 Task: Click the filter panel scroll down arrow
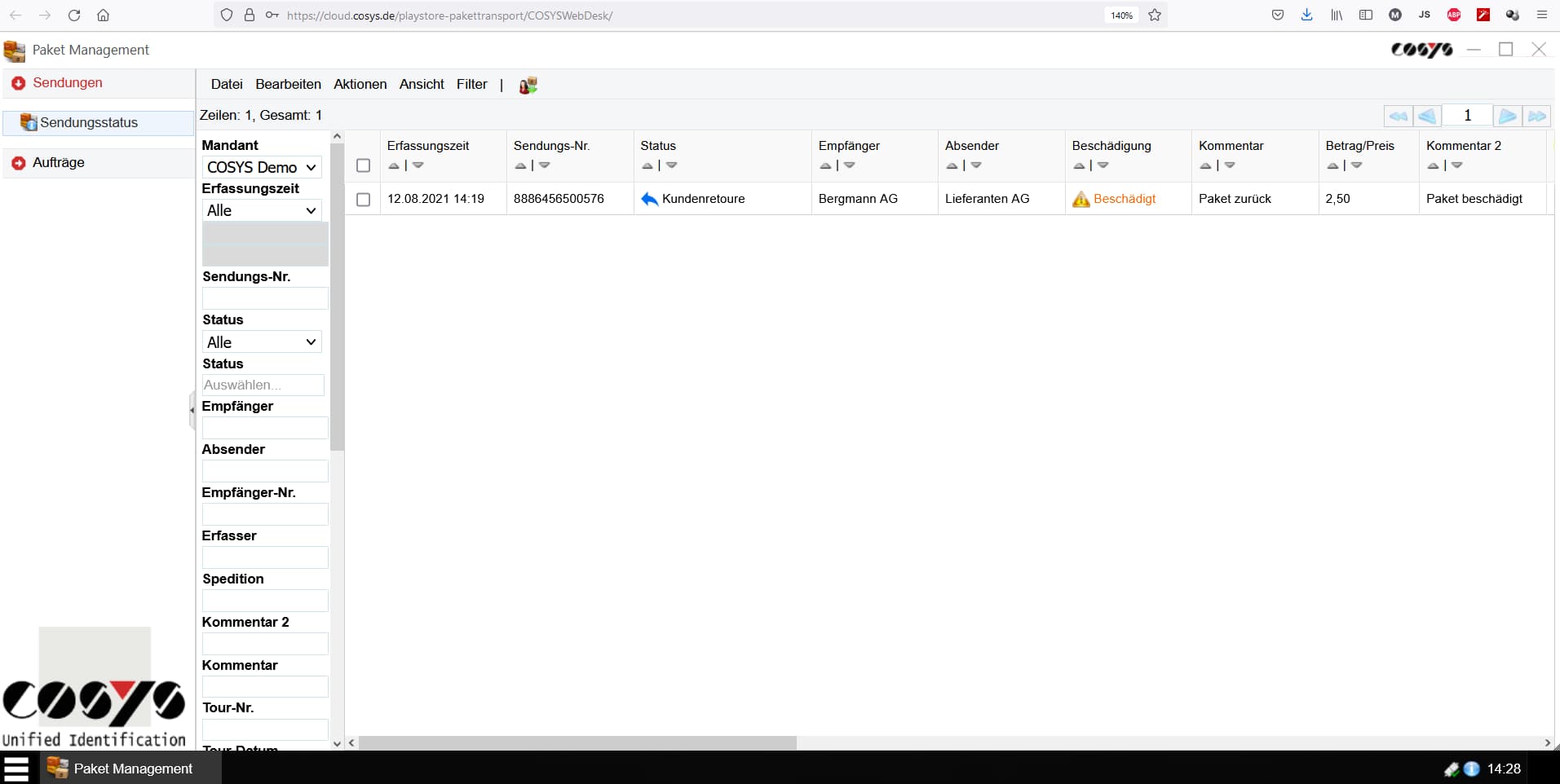pos(337,743)
